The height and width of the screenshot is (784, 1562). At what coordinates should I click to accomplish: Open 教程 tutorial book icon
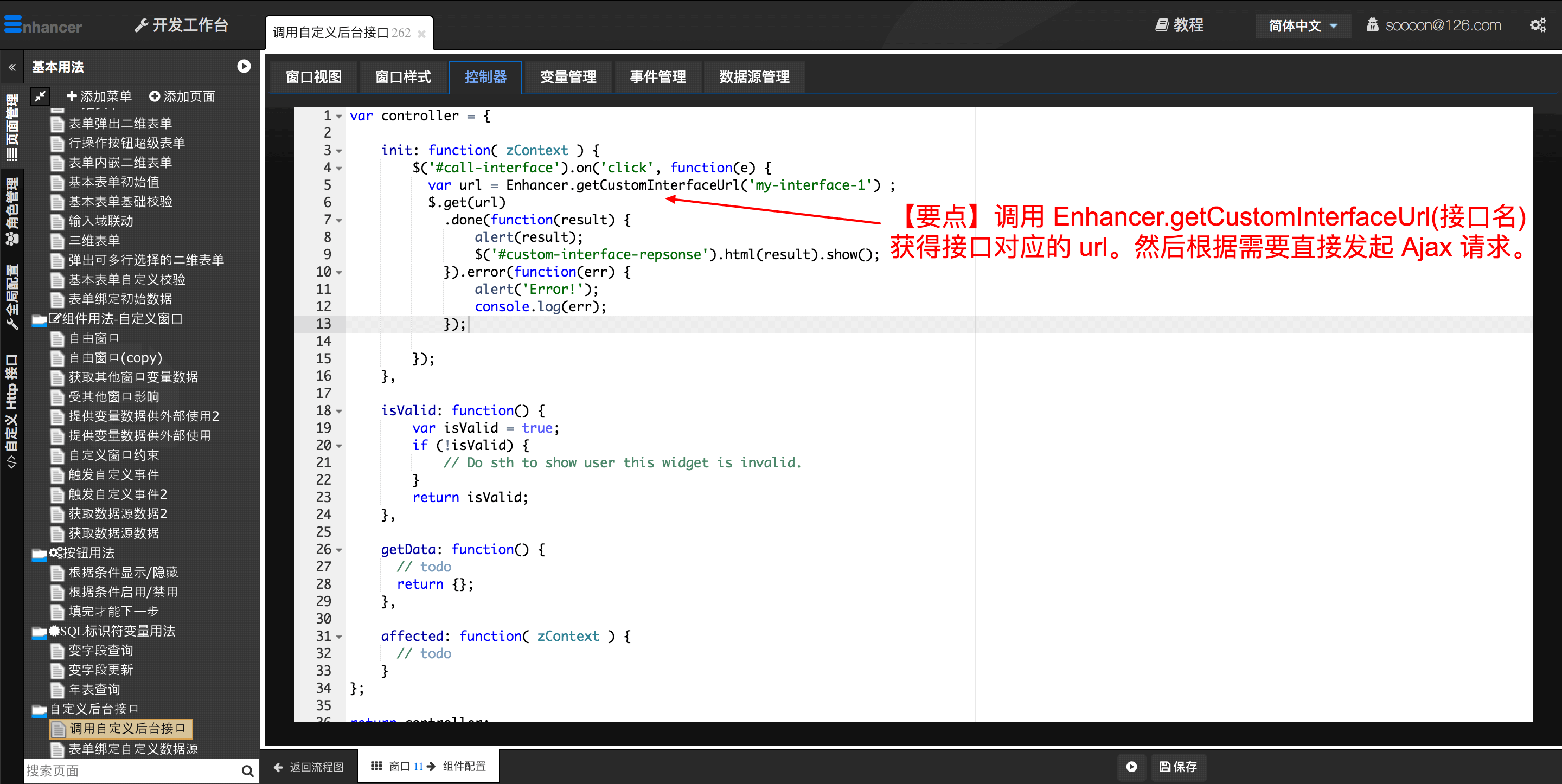pos(1161,25)
